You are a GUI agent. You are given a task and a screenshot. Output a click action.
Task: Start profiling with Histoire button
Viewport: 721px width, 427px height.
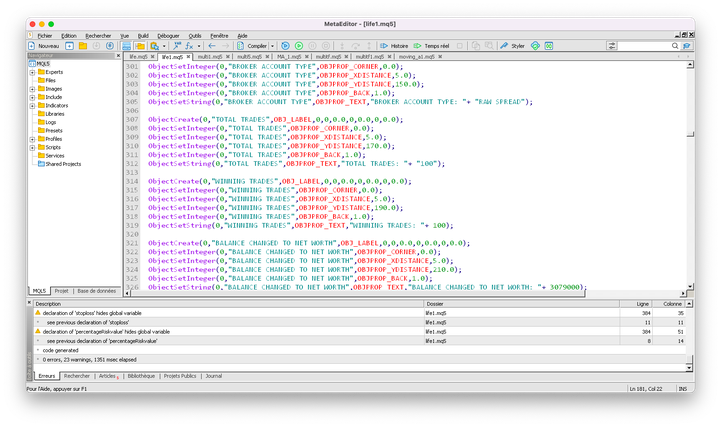(394, 46)
